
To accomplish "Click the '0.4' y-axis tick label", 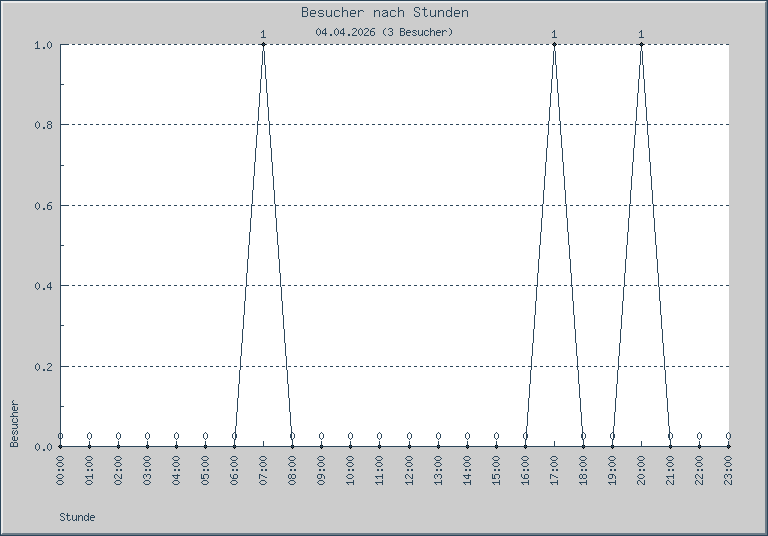I will point(43,286).
